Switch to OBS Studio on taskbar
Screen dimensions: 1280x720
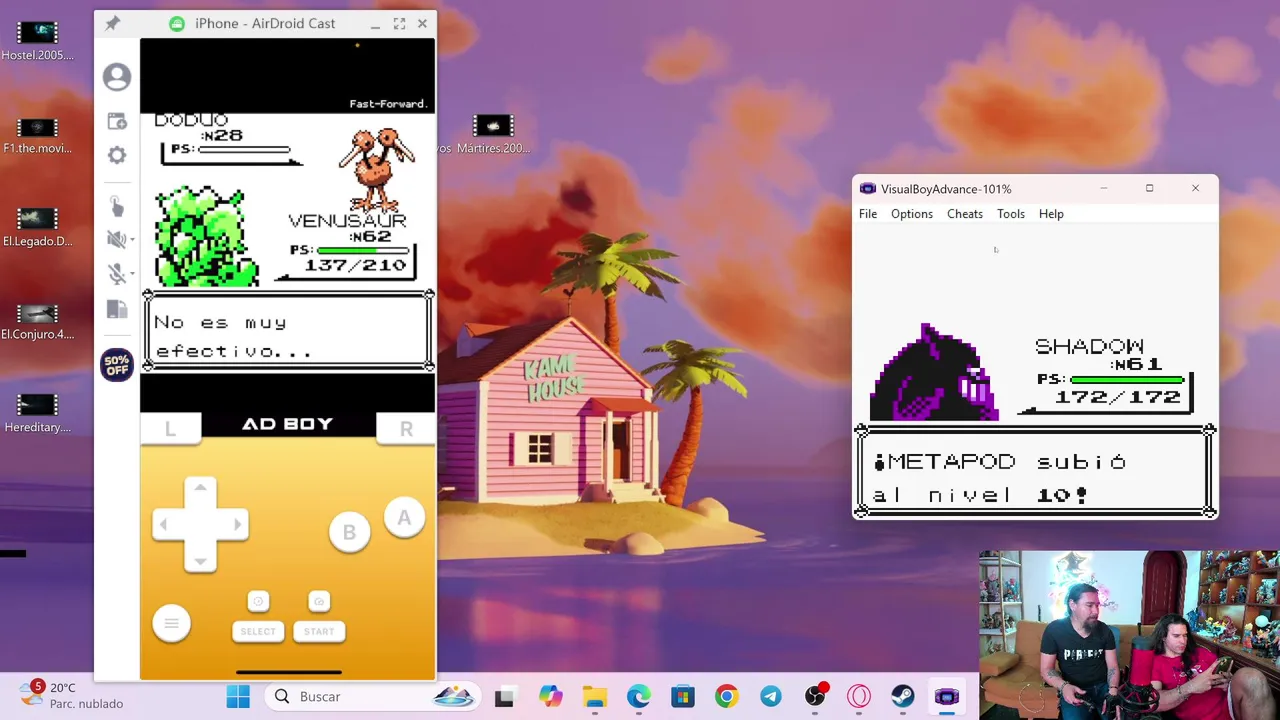click(815, 697)
